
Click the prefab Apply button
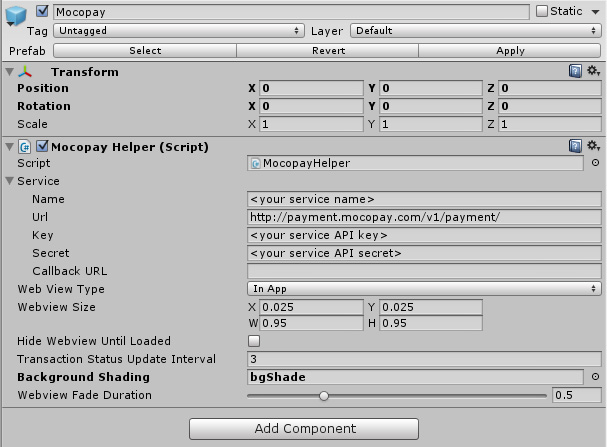click(510, 51)
